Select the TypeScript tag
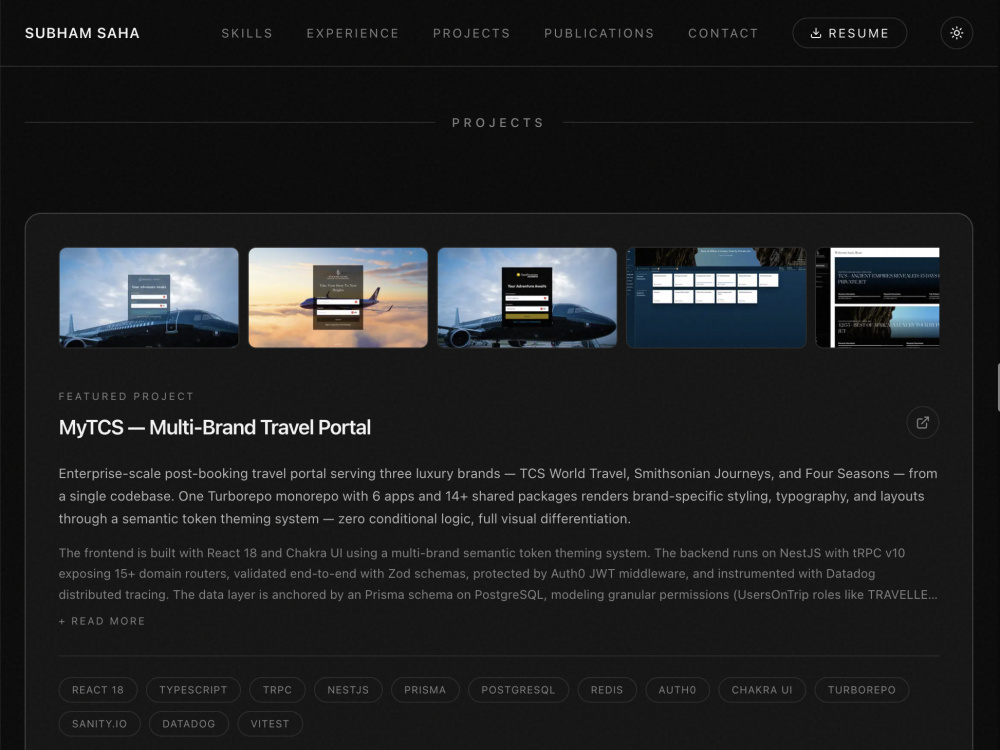 pyautogui.click(x=193, y=690)
